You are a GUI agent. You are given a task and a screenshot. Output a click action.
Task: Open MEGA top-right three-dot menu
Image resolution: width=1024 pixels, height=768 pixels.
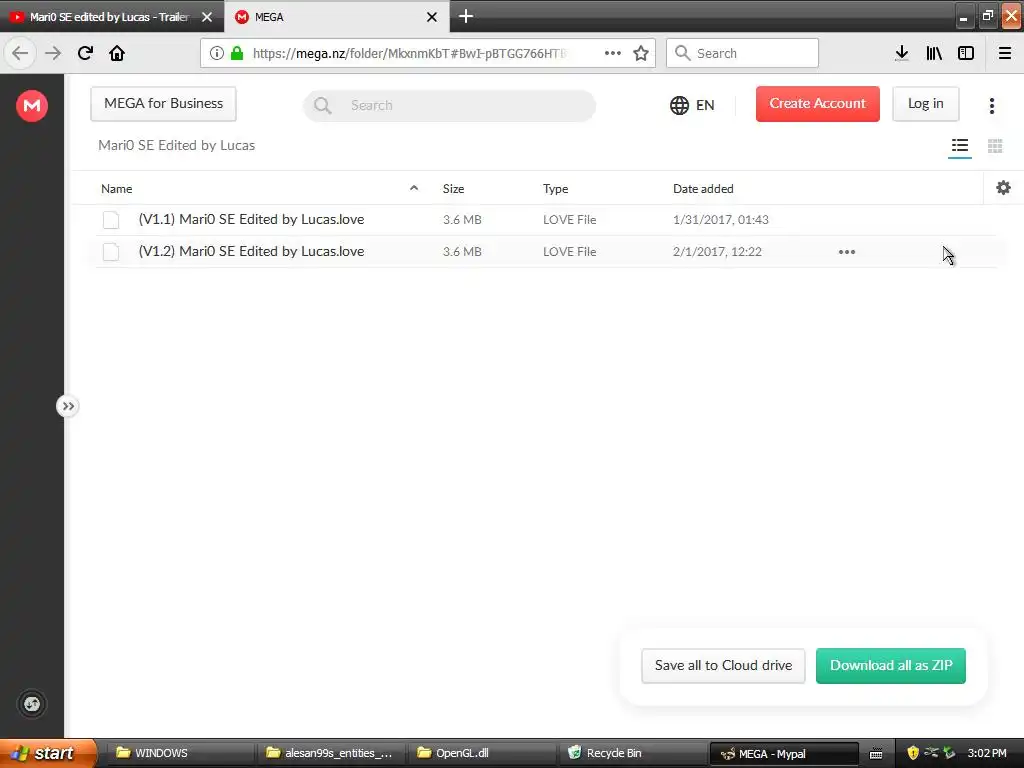coord(992,106)
